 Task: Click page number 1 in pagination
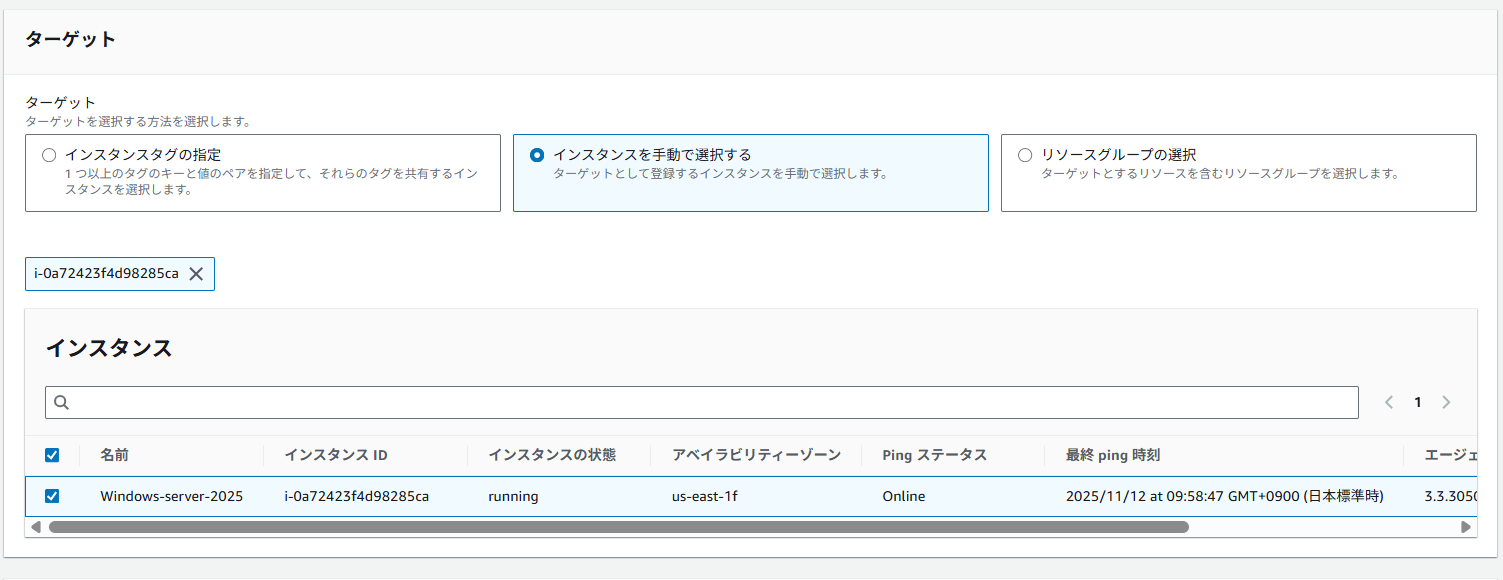[1417, 402]
